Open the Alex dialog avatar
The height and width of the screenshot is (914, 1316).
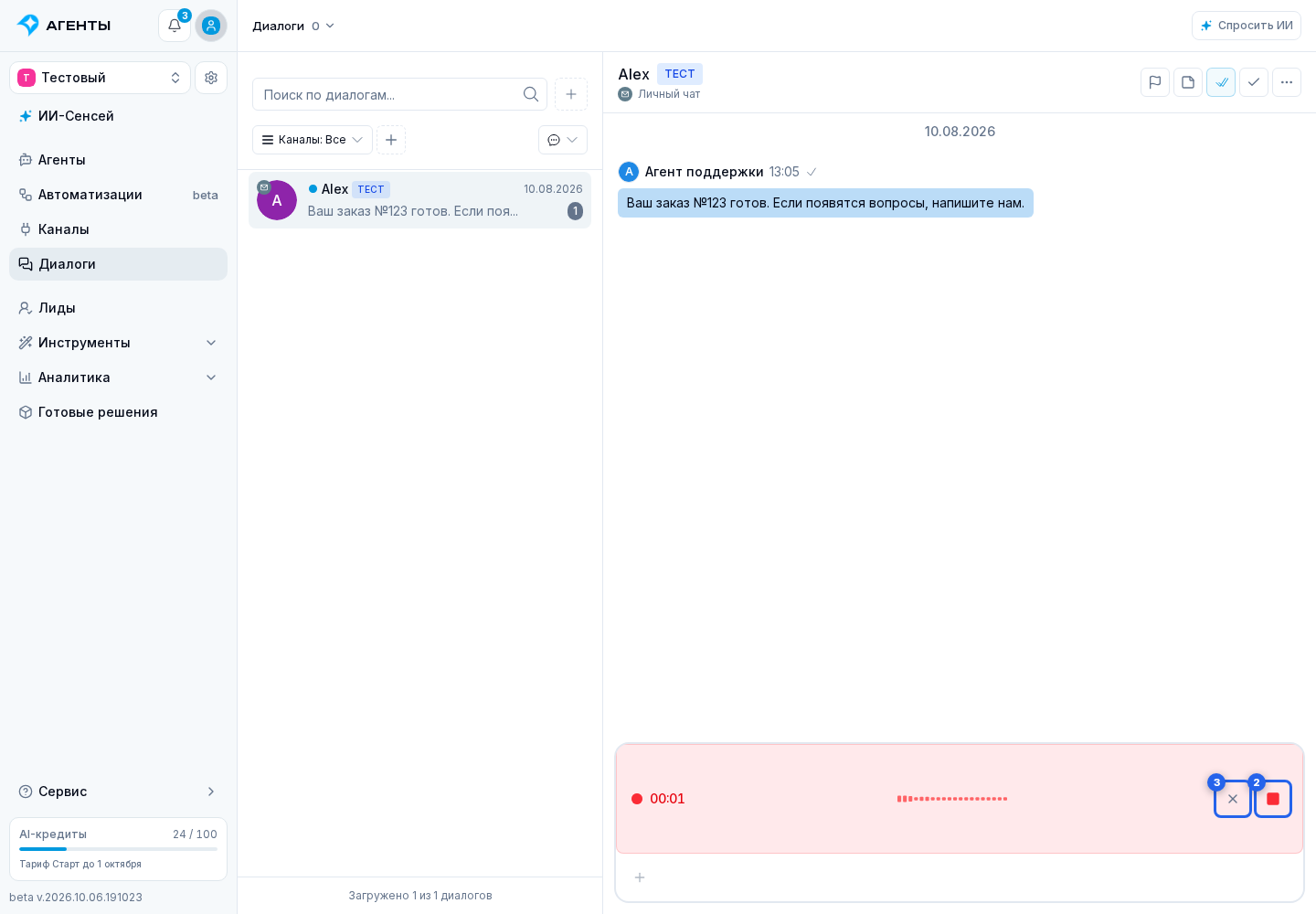277,200
